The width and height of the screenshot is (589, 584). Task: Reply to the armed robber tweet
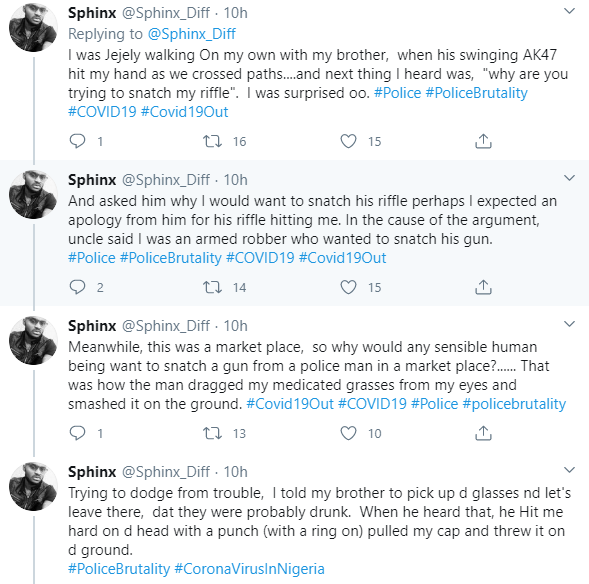pyautogui.click(x=78, y=287)
